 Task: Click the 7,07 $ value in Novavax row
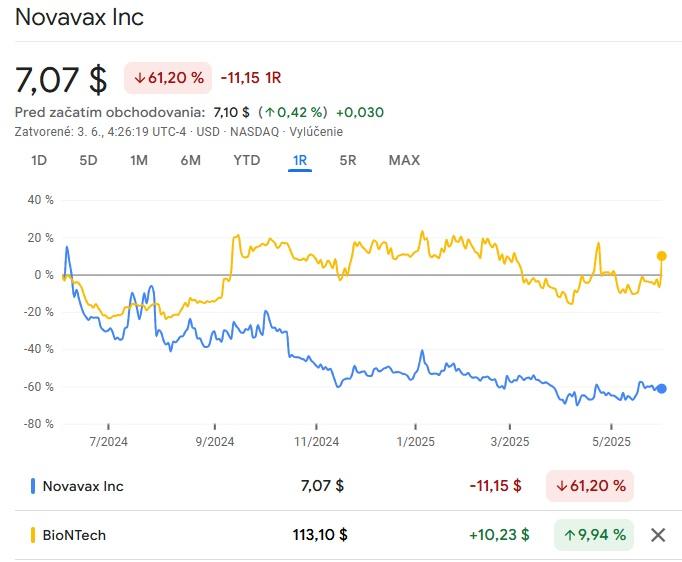pos(322,485)
